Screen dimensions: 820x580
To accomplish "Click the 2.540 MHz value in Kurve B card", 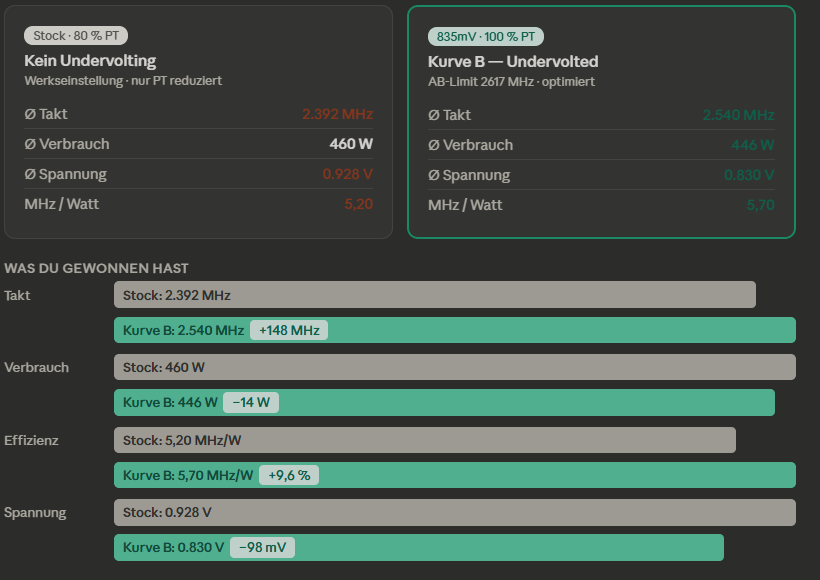I will click(x=738, y=115).
